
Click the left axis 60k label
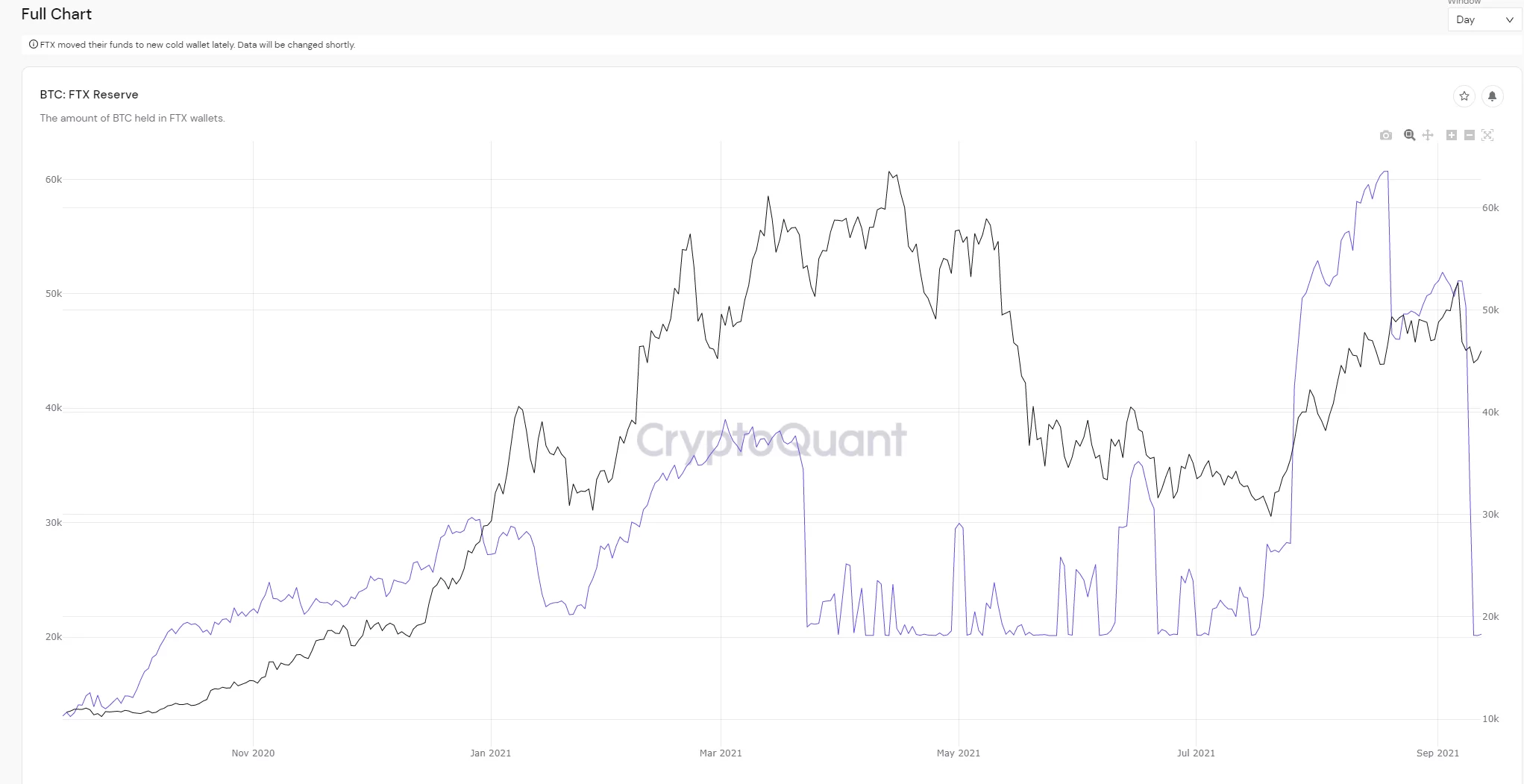click(x=54, y=180)
